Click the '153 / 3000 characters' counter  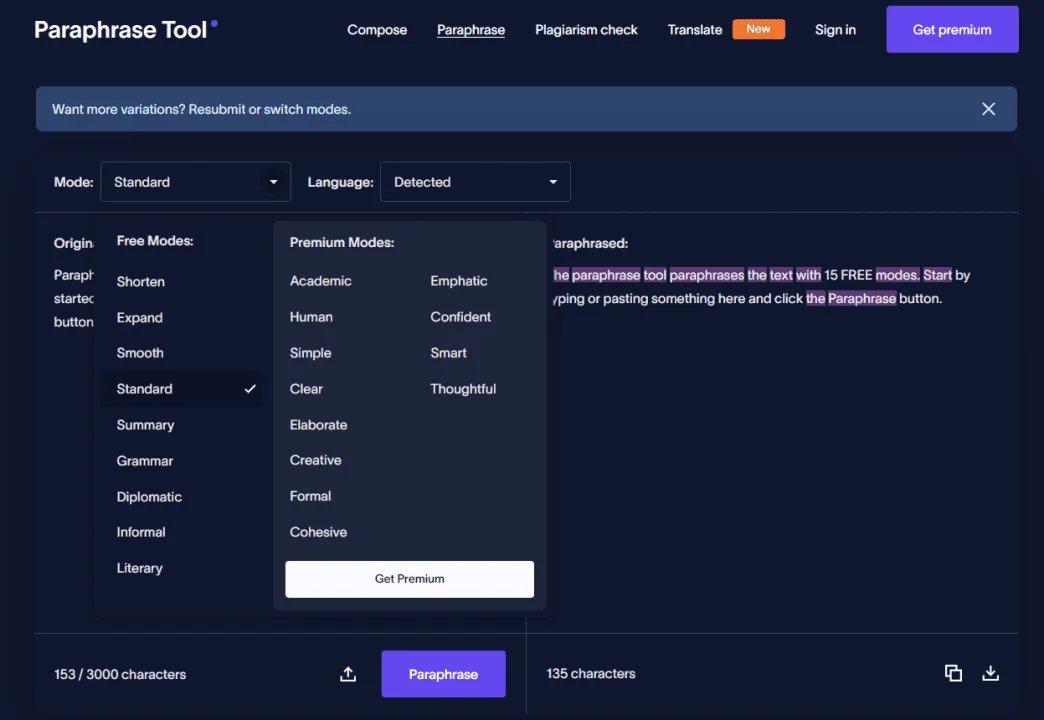pyautogui.click(x=120, y=675)
